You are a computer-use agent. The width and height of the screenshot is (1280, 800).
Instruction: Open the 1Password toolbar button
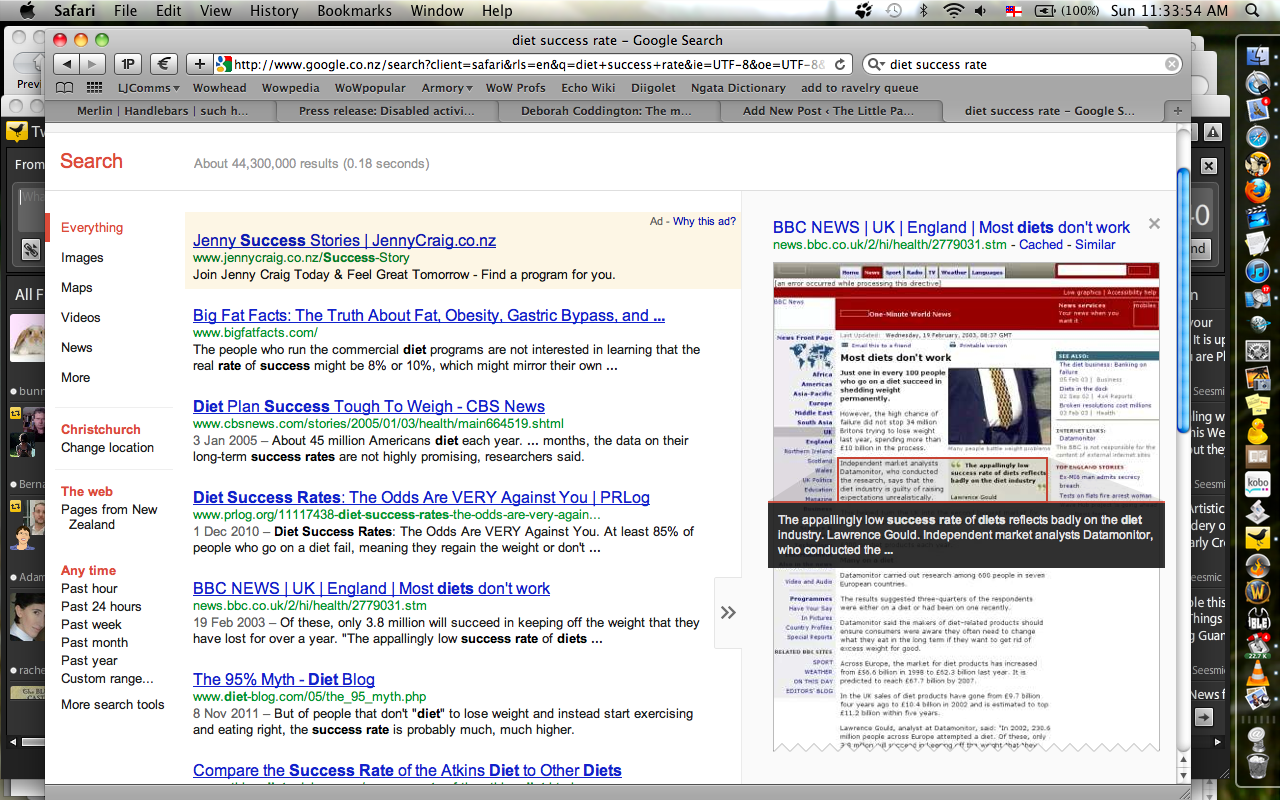coord(128,64)
